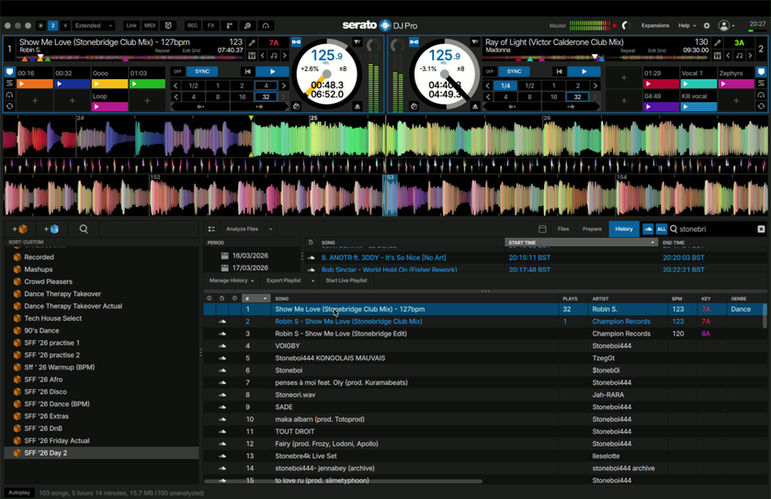Screen dimensions: 771x499
Task: Add a new crate
Action: coord(20,229)
